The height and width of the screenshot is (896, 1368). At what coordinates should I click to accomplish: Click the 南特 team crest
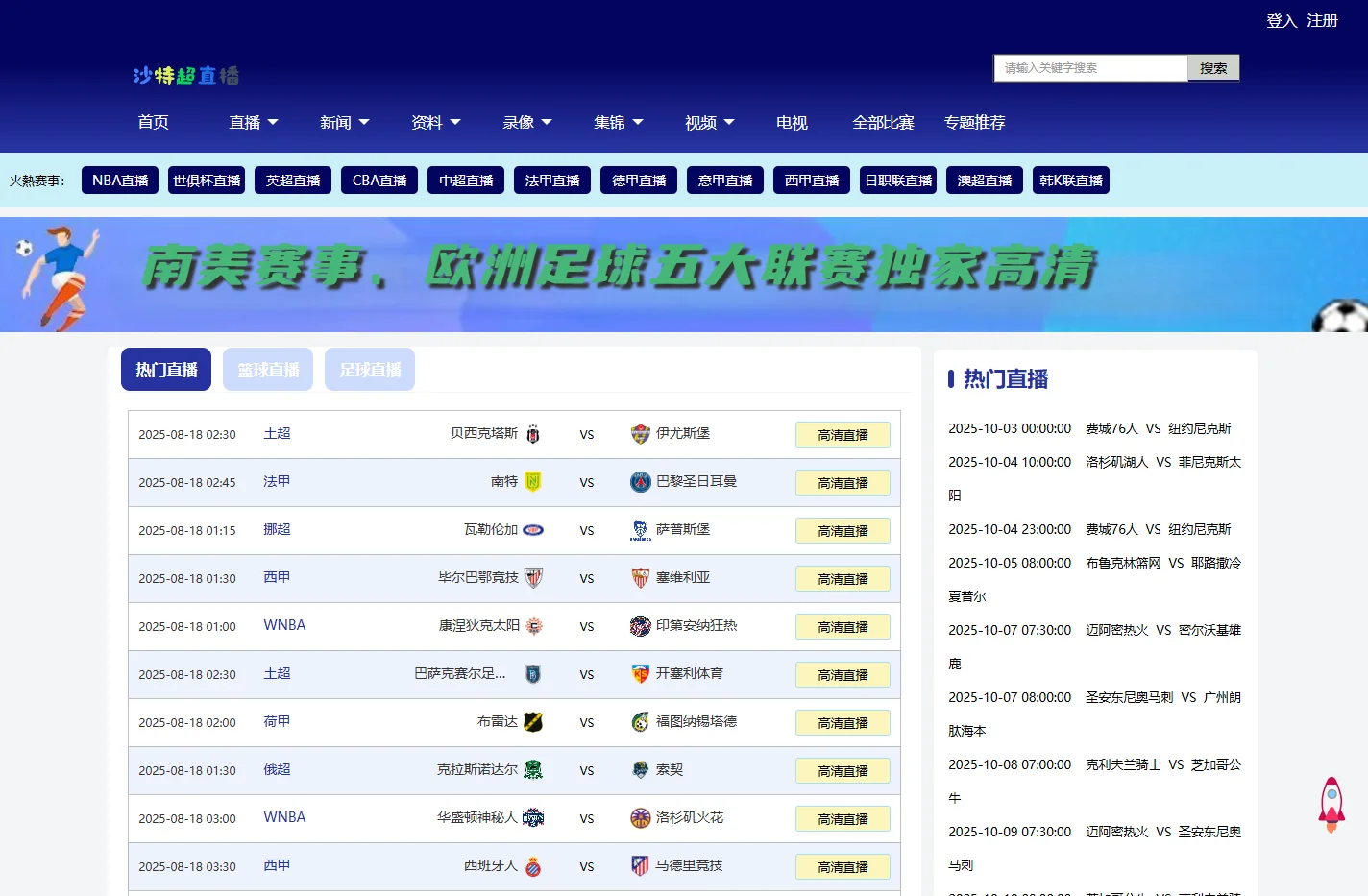(x=533, y=482)
